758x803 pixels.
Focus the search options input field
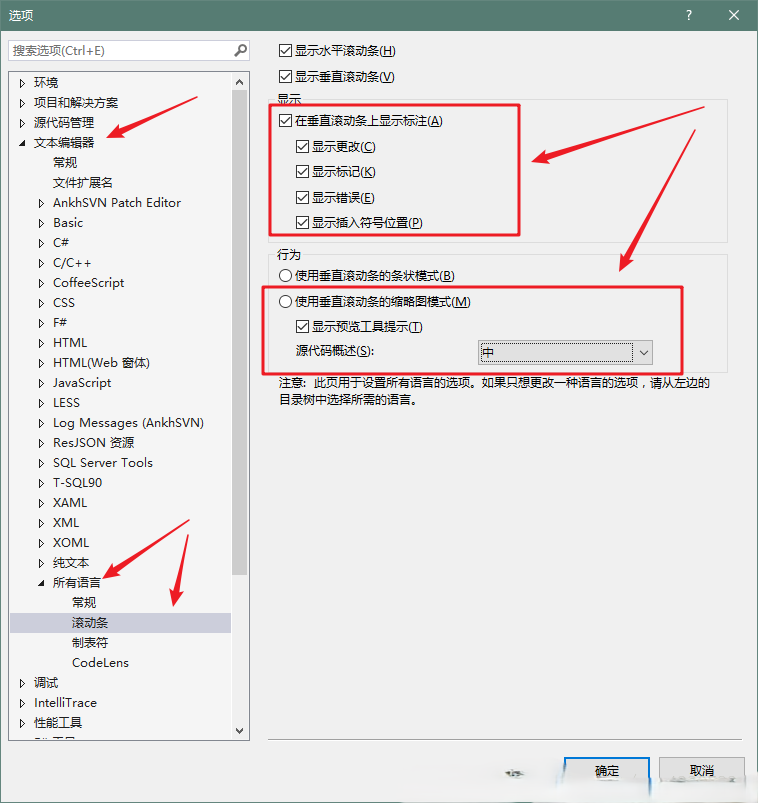click(x=129, y=51)
